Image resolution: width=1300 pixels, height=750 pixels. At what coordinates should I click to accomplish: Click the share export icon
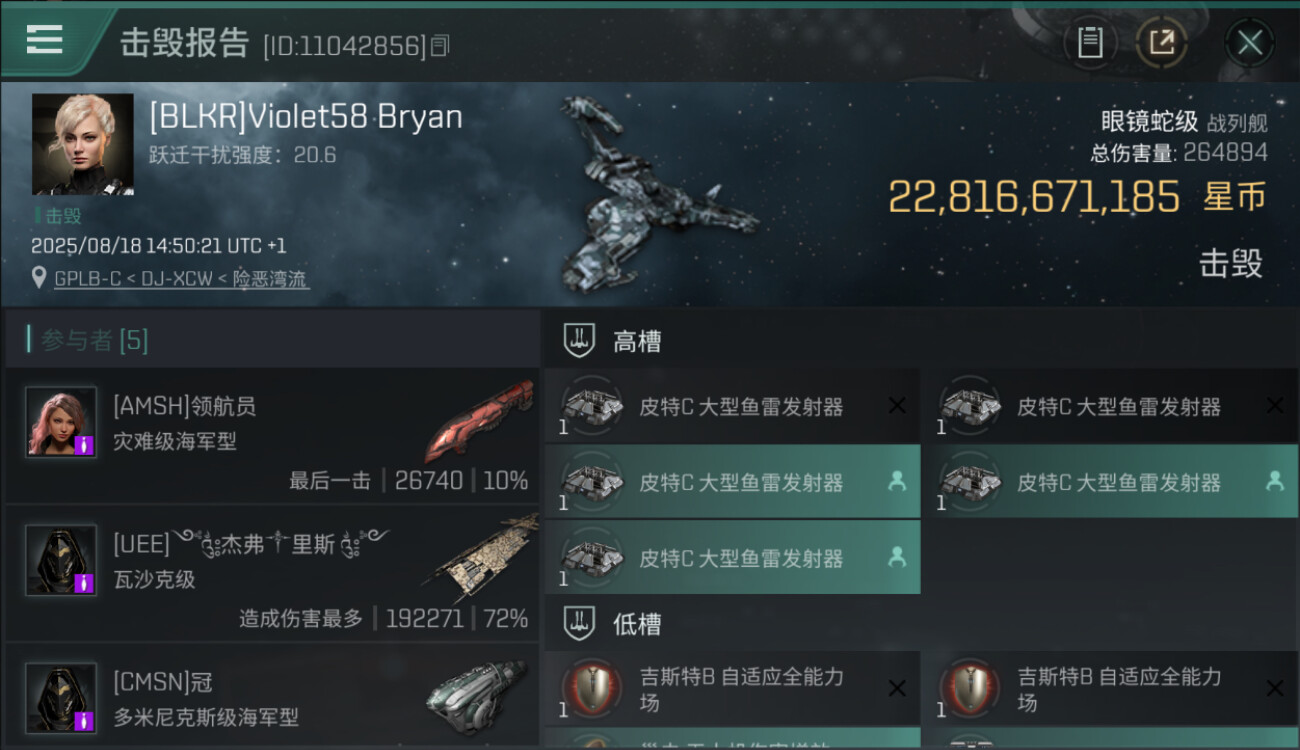coord(1162,43)
